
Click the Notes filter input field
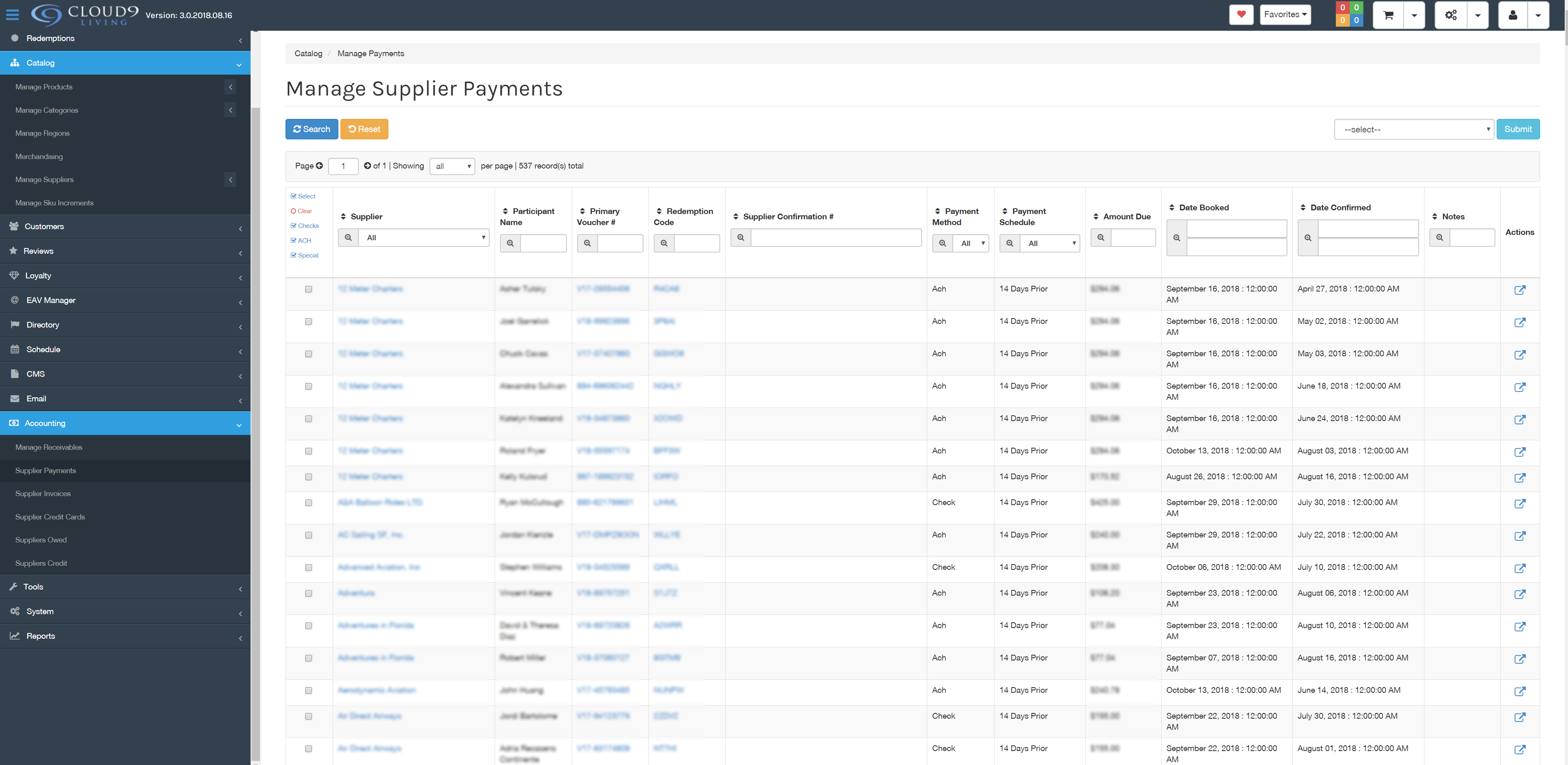pyautogui.click(x=1472, y=238)
